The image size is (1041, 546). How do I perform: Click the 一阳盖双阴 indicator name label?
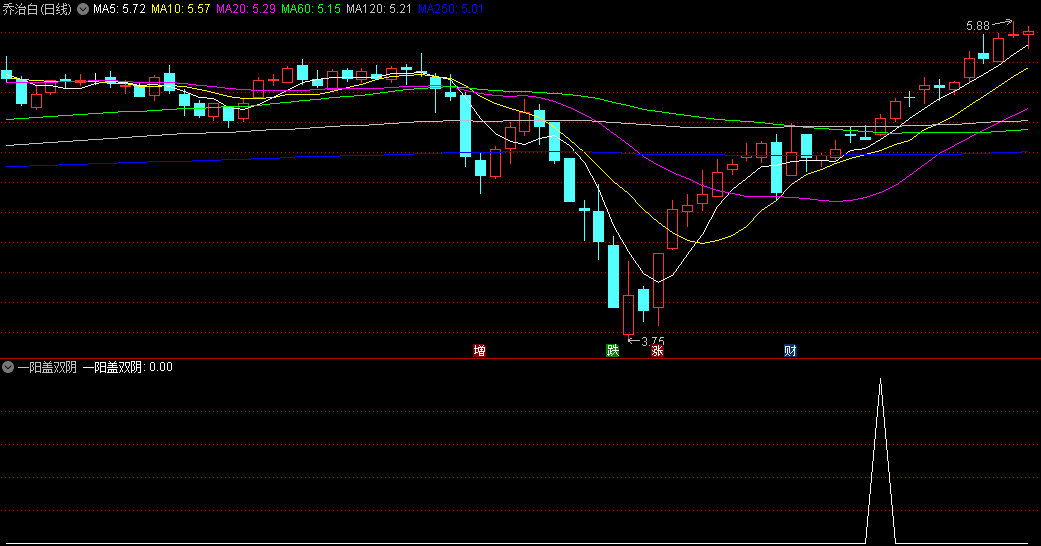click(x=47, y=367)
